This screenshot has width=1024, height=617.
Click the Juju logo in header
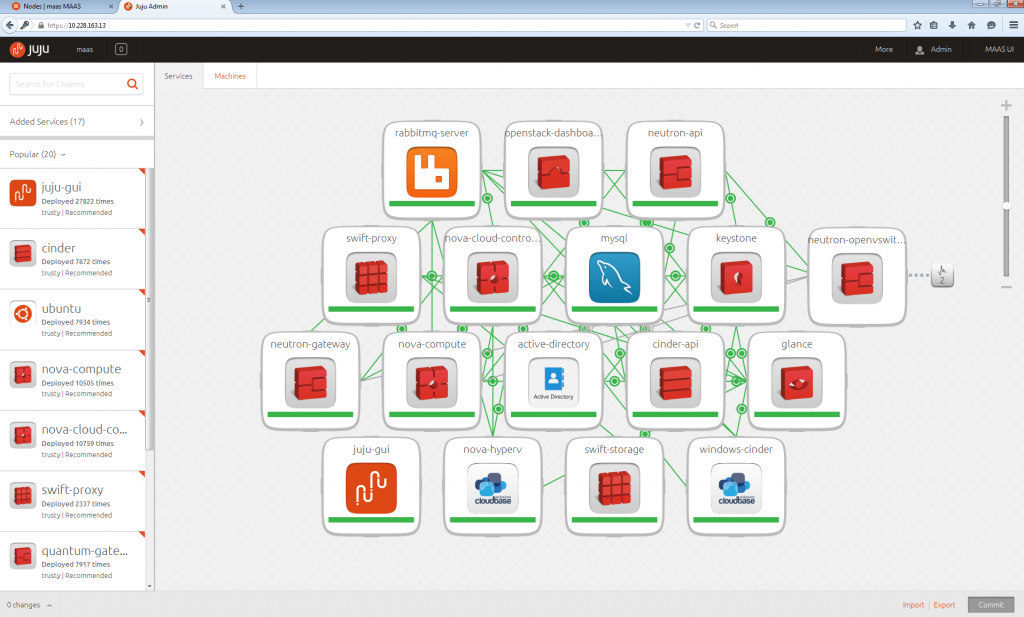(x=30, y=49)
